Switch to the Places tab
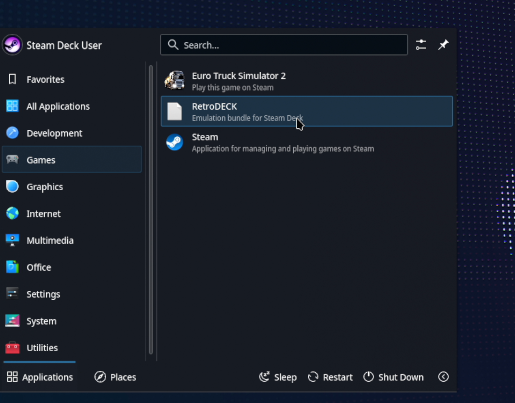Image resolution: width=515 pixels, height=403 pixels. click(x=115, y=377)
